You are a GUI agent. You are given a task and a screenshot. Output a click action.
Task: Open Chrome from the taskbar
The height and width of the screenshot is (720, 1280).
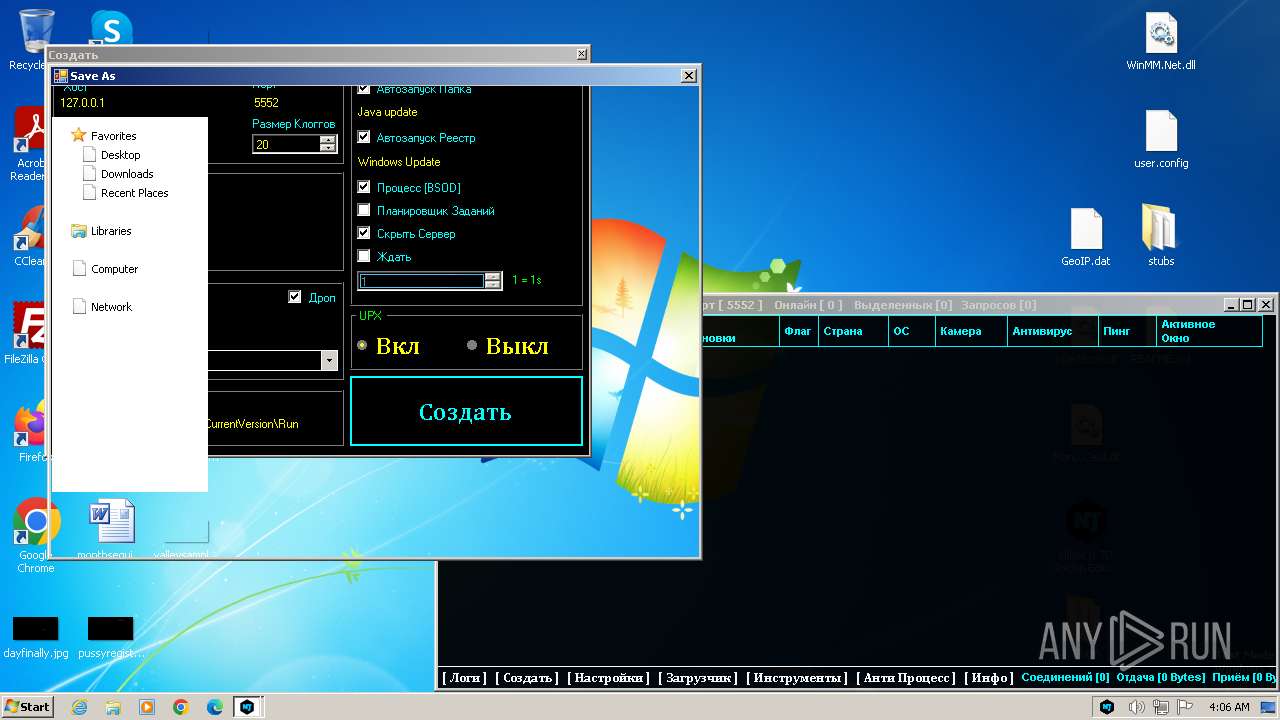[181, 707]
